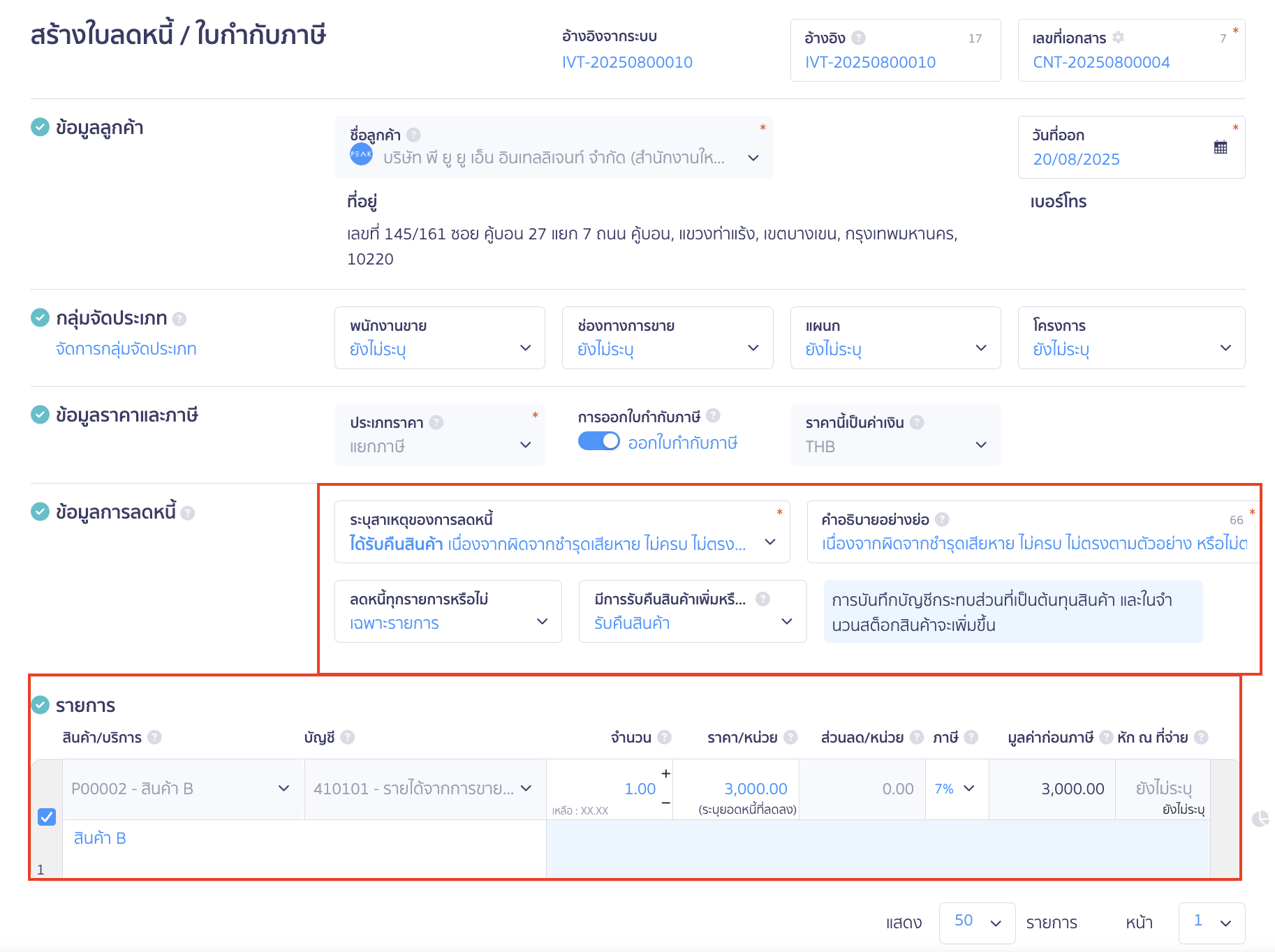This screenshot has width=1275, height=952.
Task: Open the salesperson dropdown
Action: click(x=439, y=338)
